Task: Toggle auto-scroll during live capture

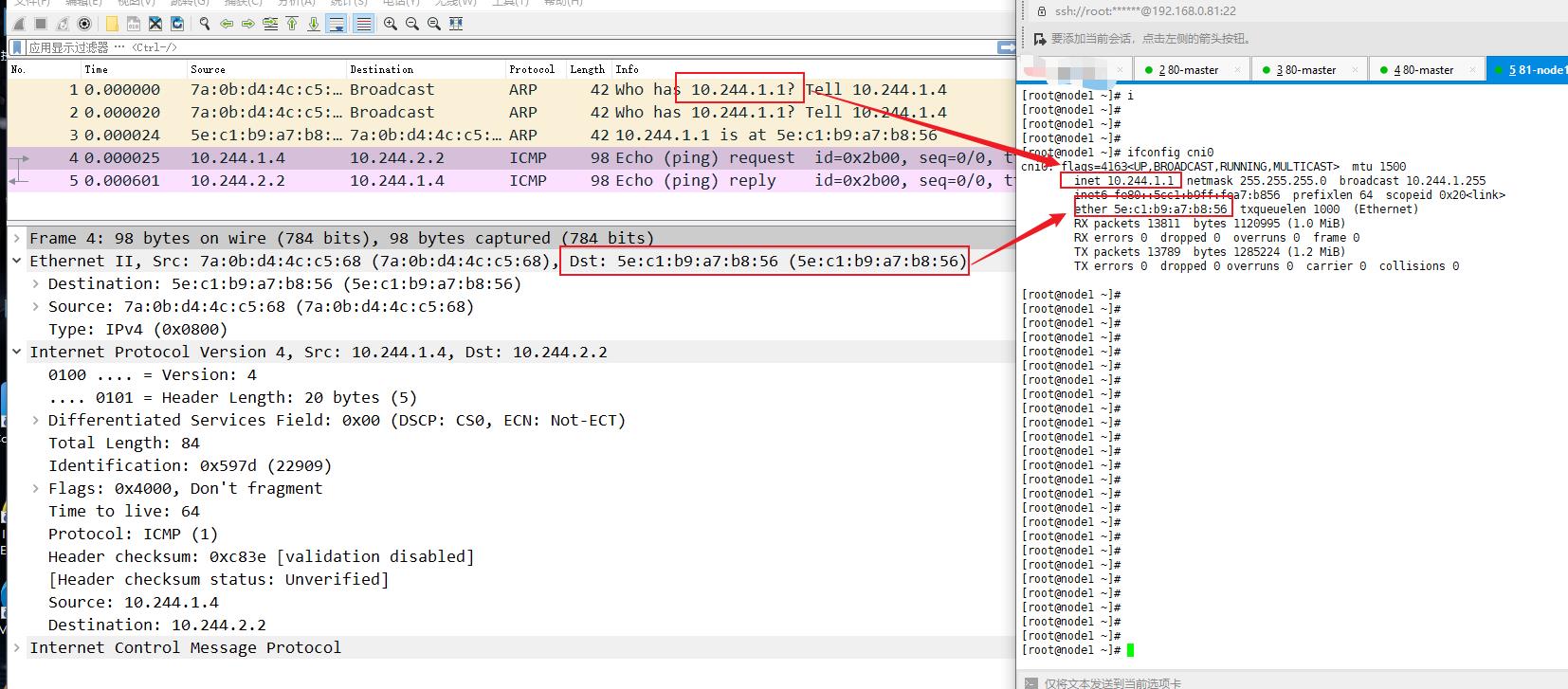Action: 337,24
